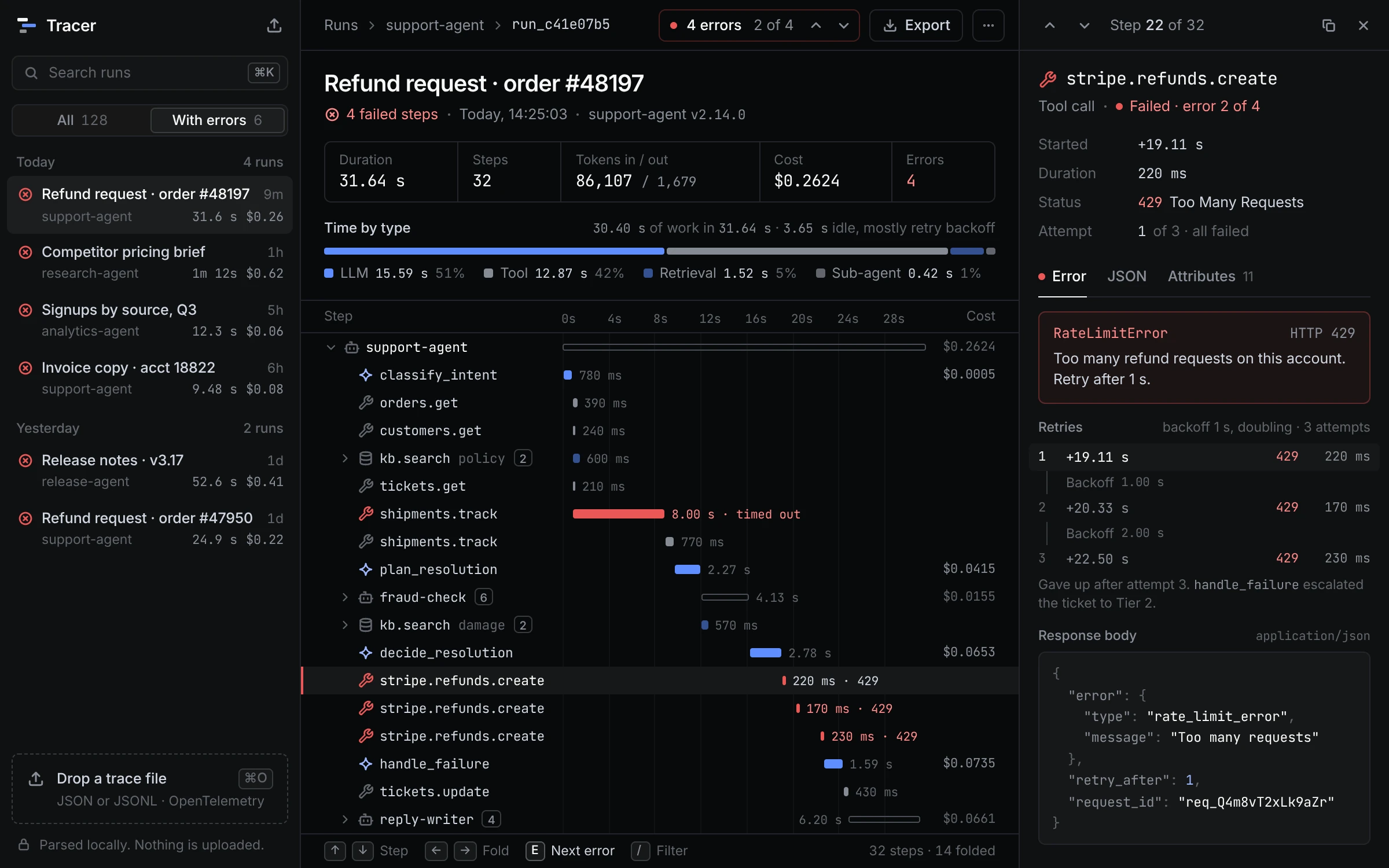Expand the kb.search policy step

pyautogui.click(x=345, y=458)
